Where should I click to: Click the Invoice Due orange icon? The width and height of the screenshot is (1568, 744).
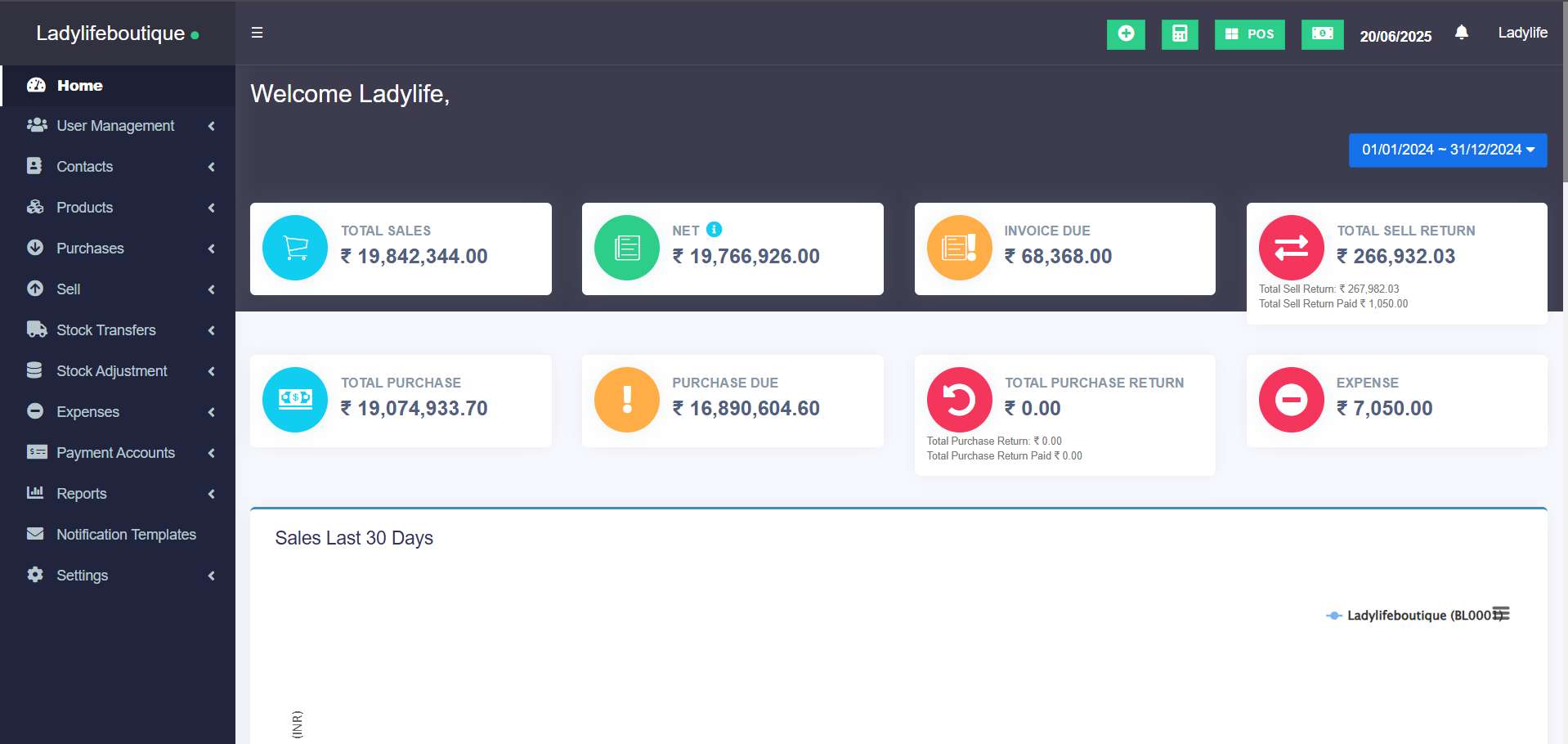959,248
